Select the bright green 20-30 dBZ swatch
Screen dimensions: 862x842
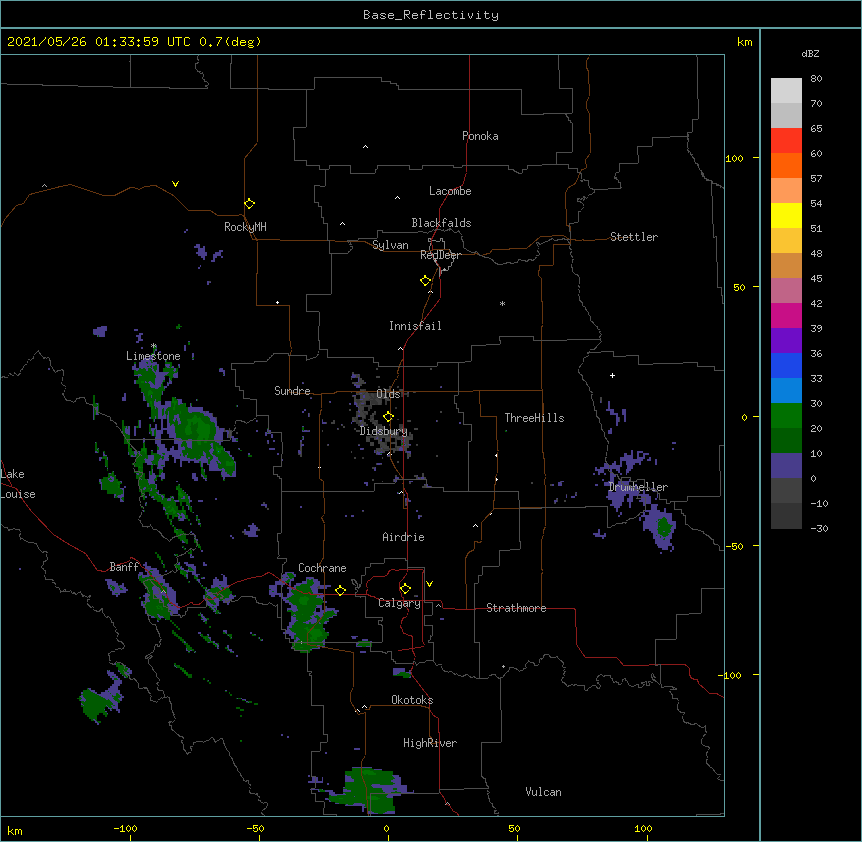click(786, 416)
